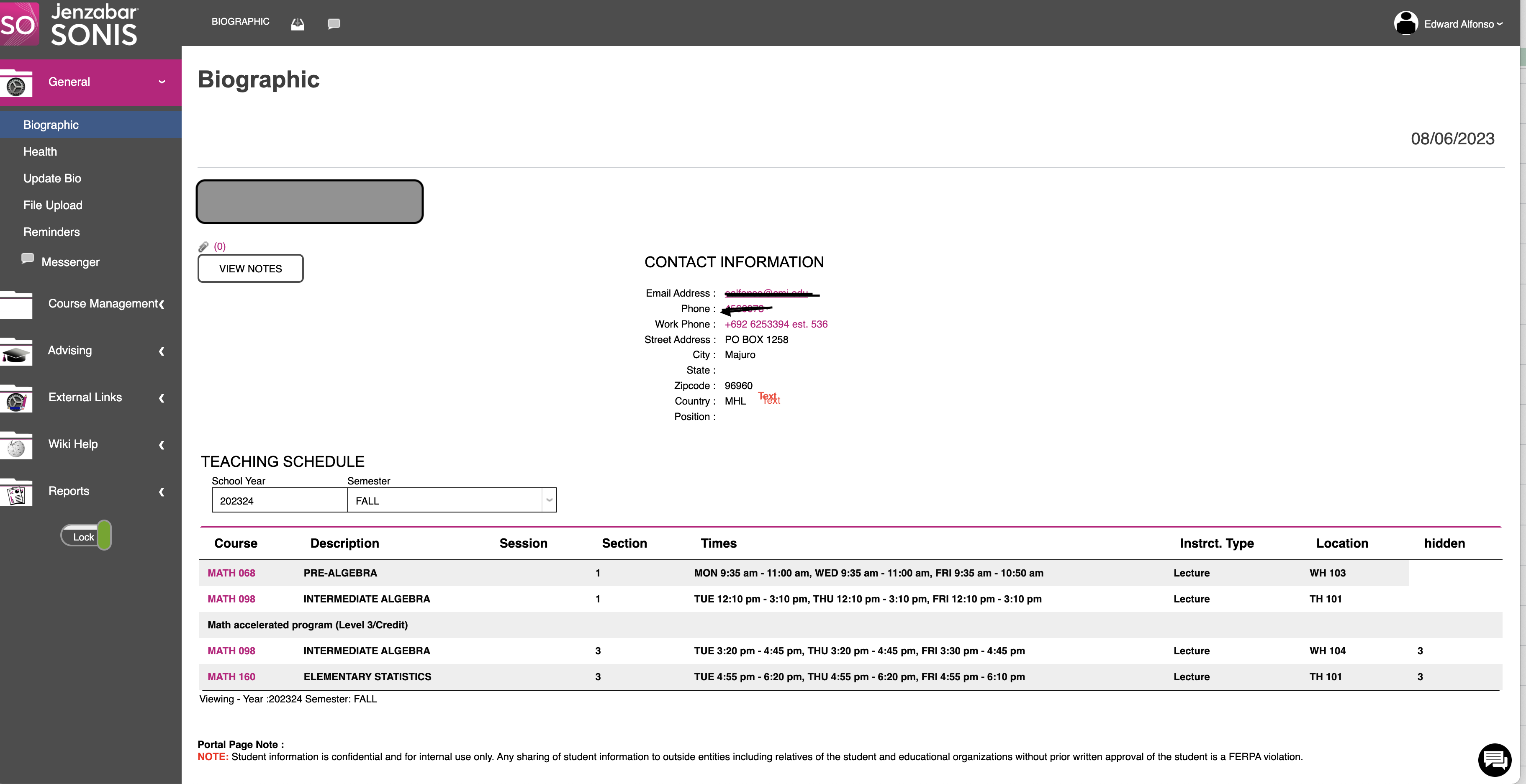Click the Edward Alfonso profile avatar
The width and height of the screenshot is (1526, 784).
click(x=1407, y=23)
